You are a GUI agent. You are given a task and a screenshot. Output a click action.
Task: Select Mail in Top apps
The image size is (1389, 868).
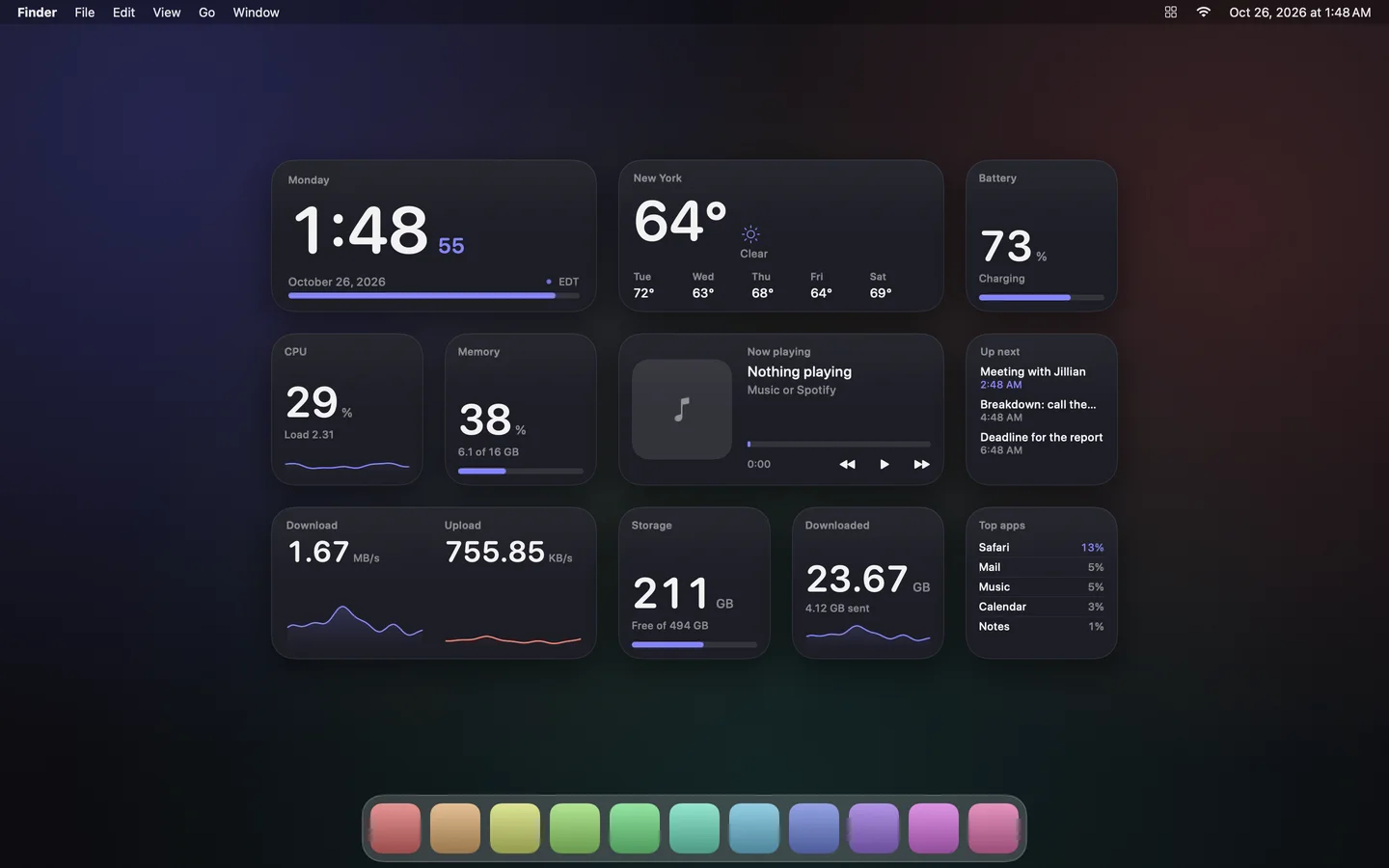click(x=1042, y=567)
